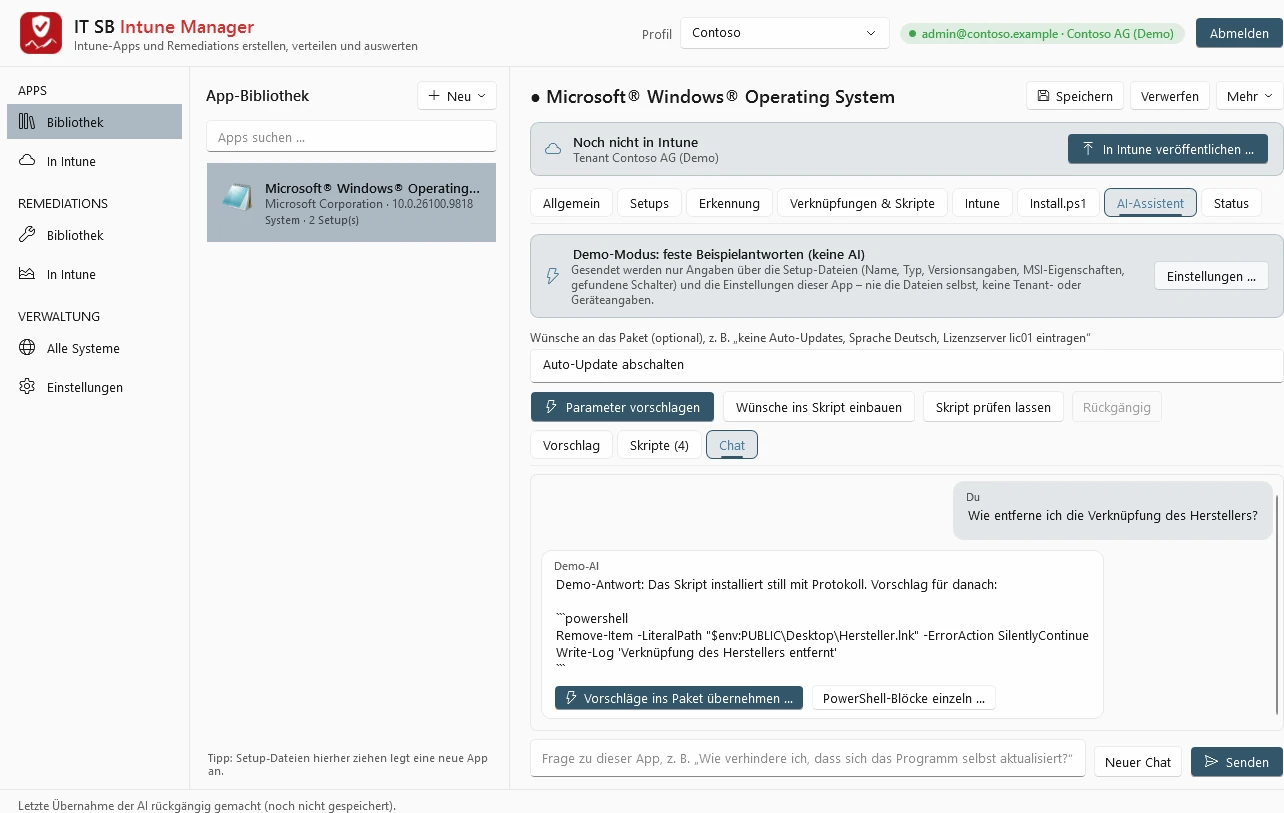This screenshot has height=813, width=1284.
Task: Click the Verwerfen button
Action: 1170,96
